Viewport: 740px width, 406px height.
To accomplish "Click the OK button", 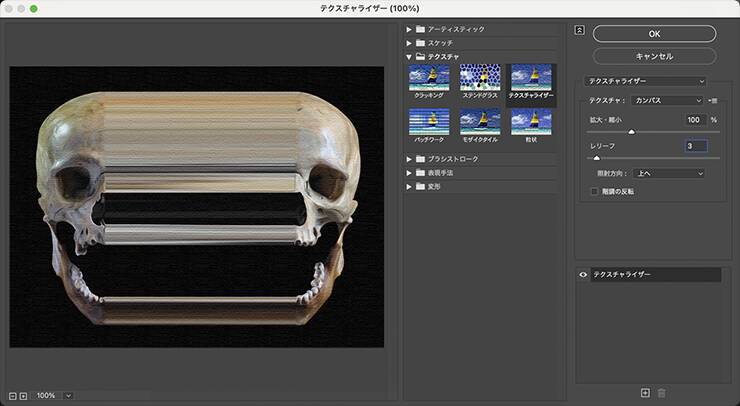I will click(x=654, y=34).
